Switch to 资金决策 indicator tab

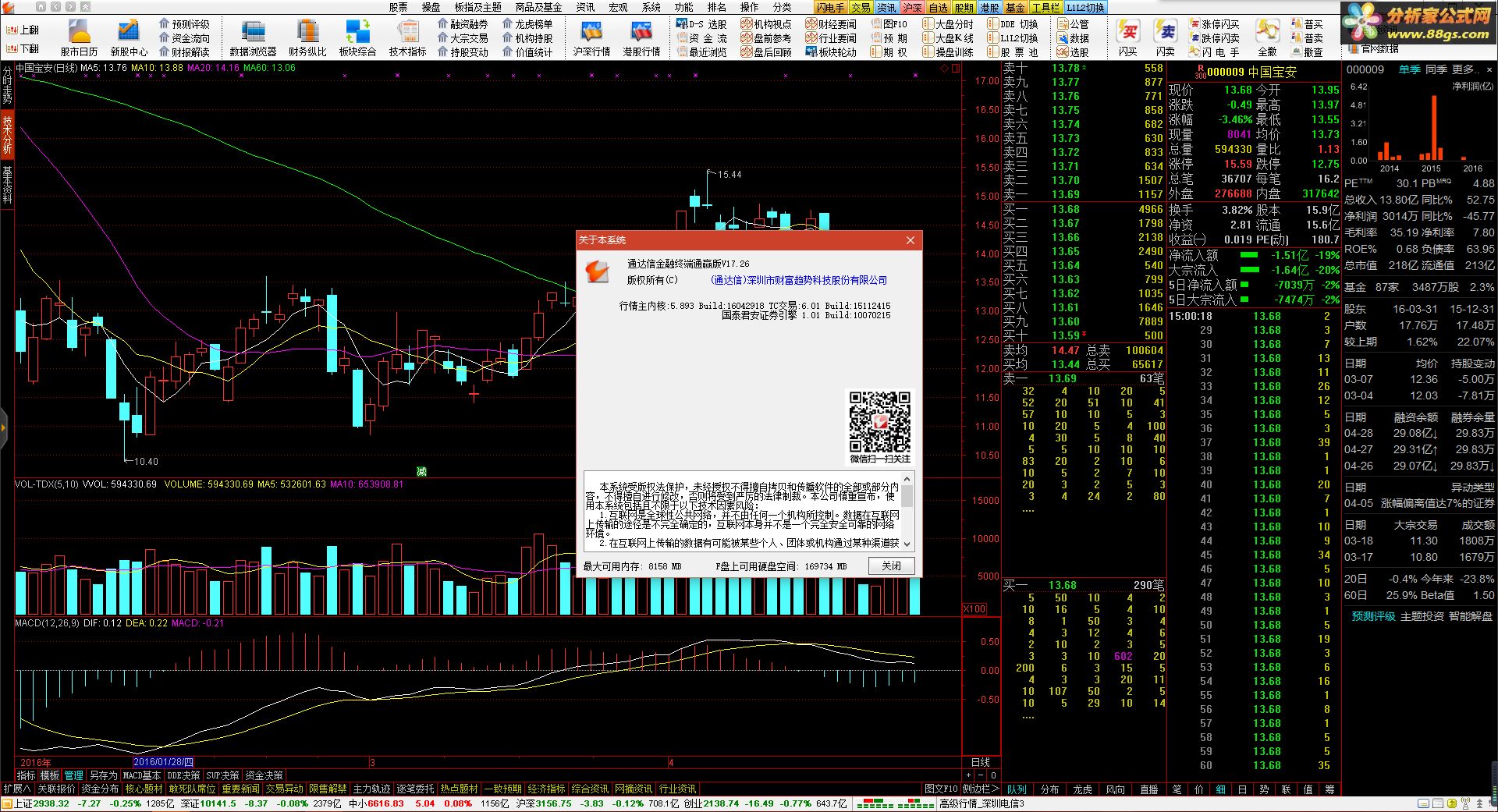[264, 775]
